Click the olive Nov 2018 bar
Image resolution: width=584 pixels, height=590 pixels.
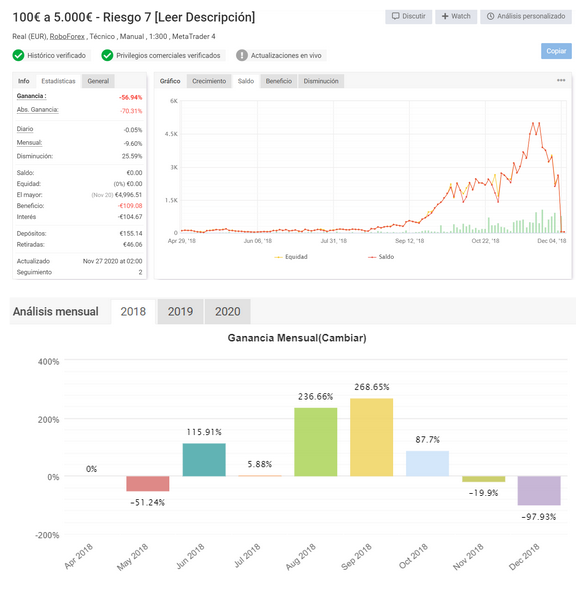(484, 479)
